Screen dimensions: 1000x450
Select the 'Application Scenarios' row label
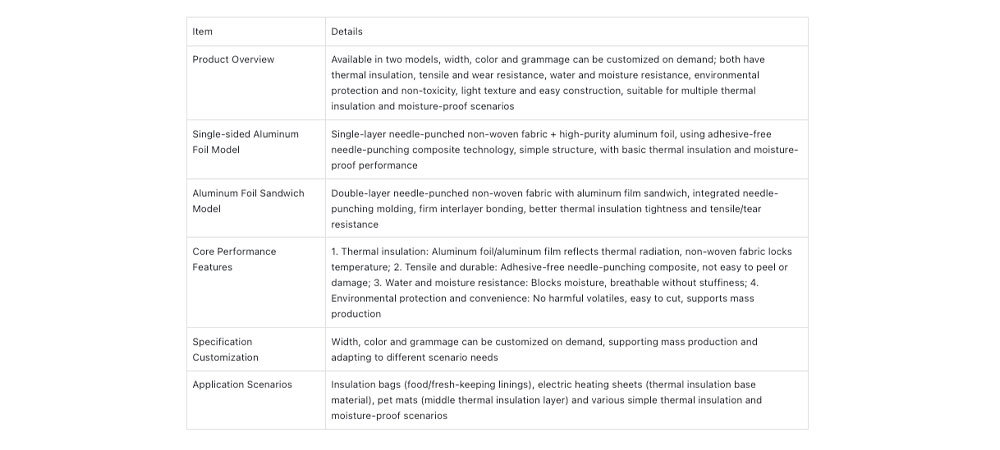click(x=241, y=385)
